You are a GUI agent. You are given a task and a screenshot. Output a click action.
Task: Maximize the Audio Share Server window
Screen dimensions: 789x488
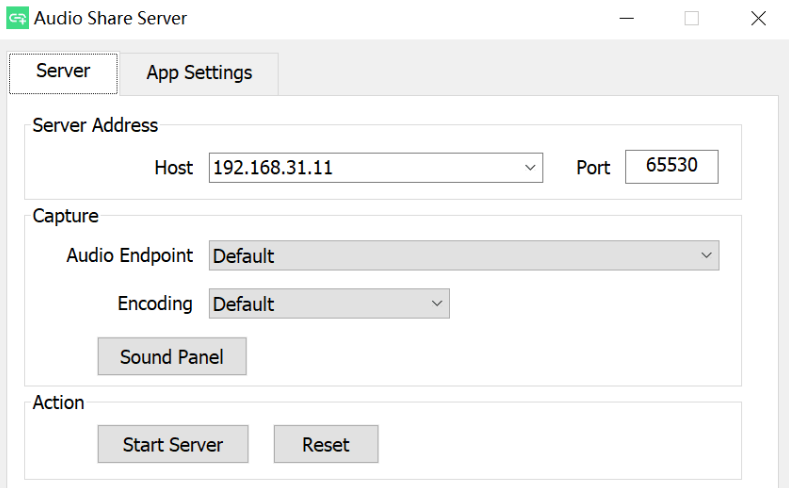pos(691,18)
